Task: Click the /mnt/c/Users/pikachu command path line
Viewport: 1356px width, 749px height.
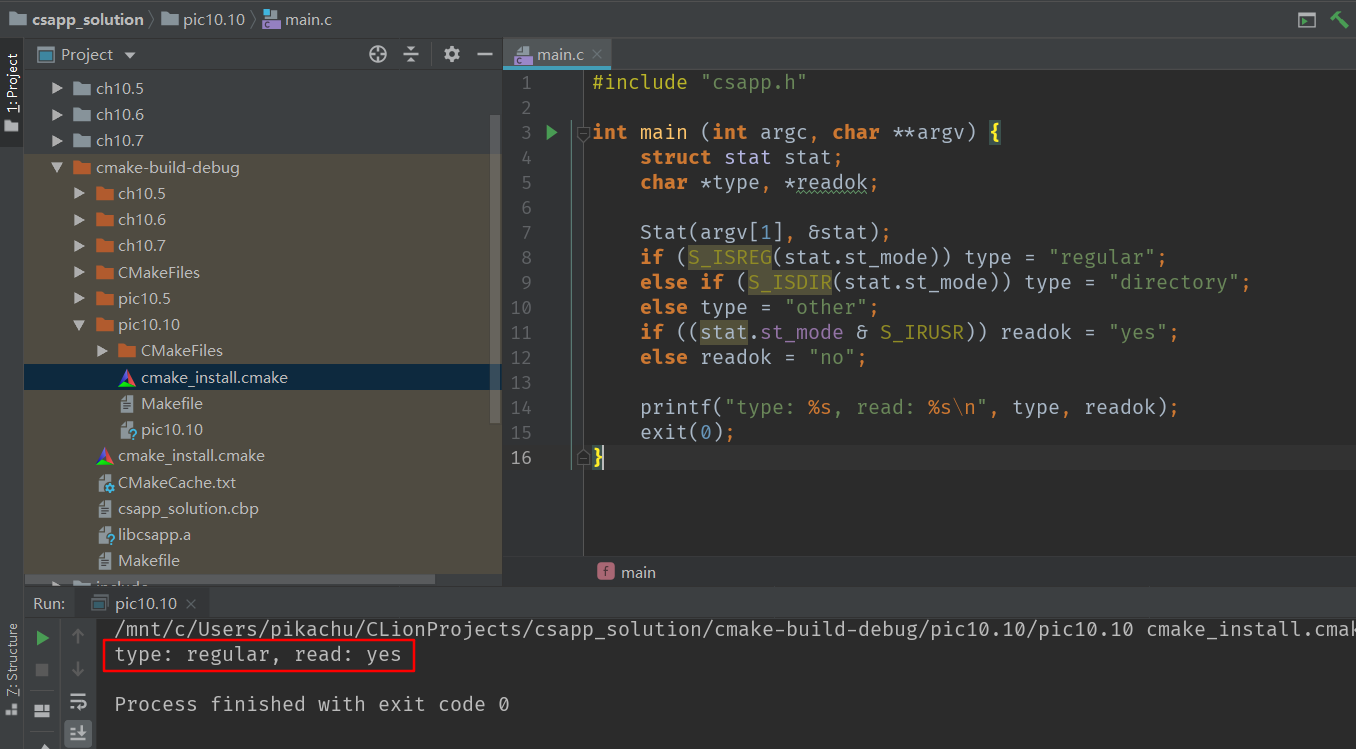Action: coord(734,629)
